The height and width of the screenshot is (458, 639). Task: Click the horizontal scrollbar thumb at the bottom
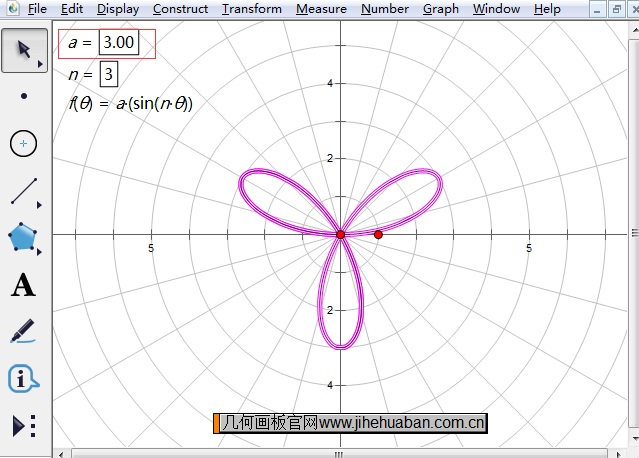(x=339, y=454)
